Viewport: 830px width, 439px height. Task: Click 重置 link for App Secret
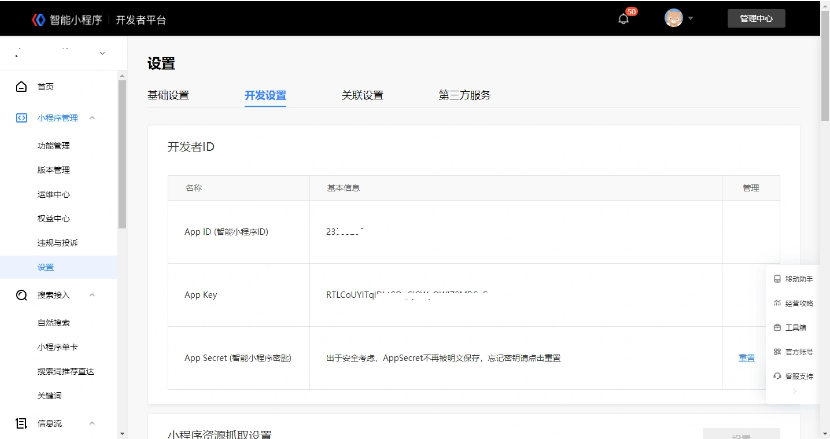tap(746, 358)
